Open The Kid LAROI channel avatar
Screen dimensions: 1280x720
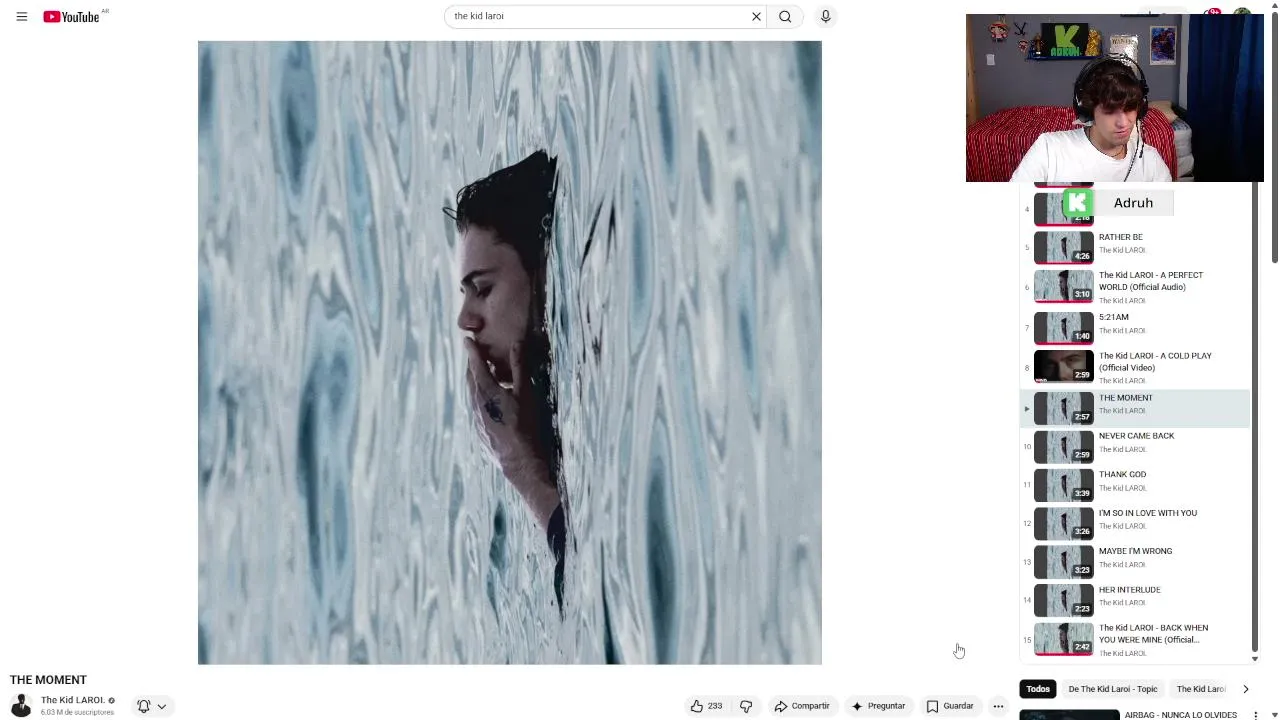click(21, 705)
